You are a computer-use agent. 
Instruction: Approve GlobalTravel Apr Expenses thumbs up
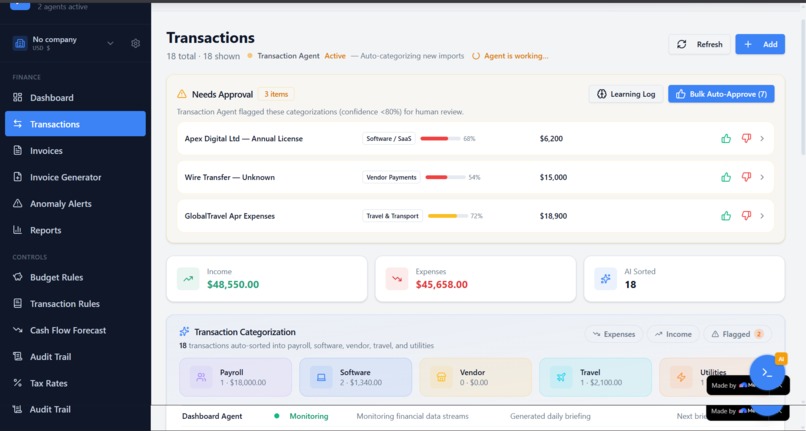click(x=726, y=216)
